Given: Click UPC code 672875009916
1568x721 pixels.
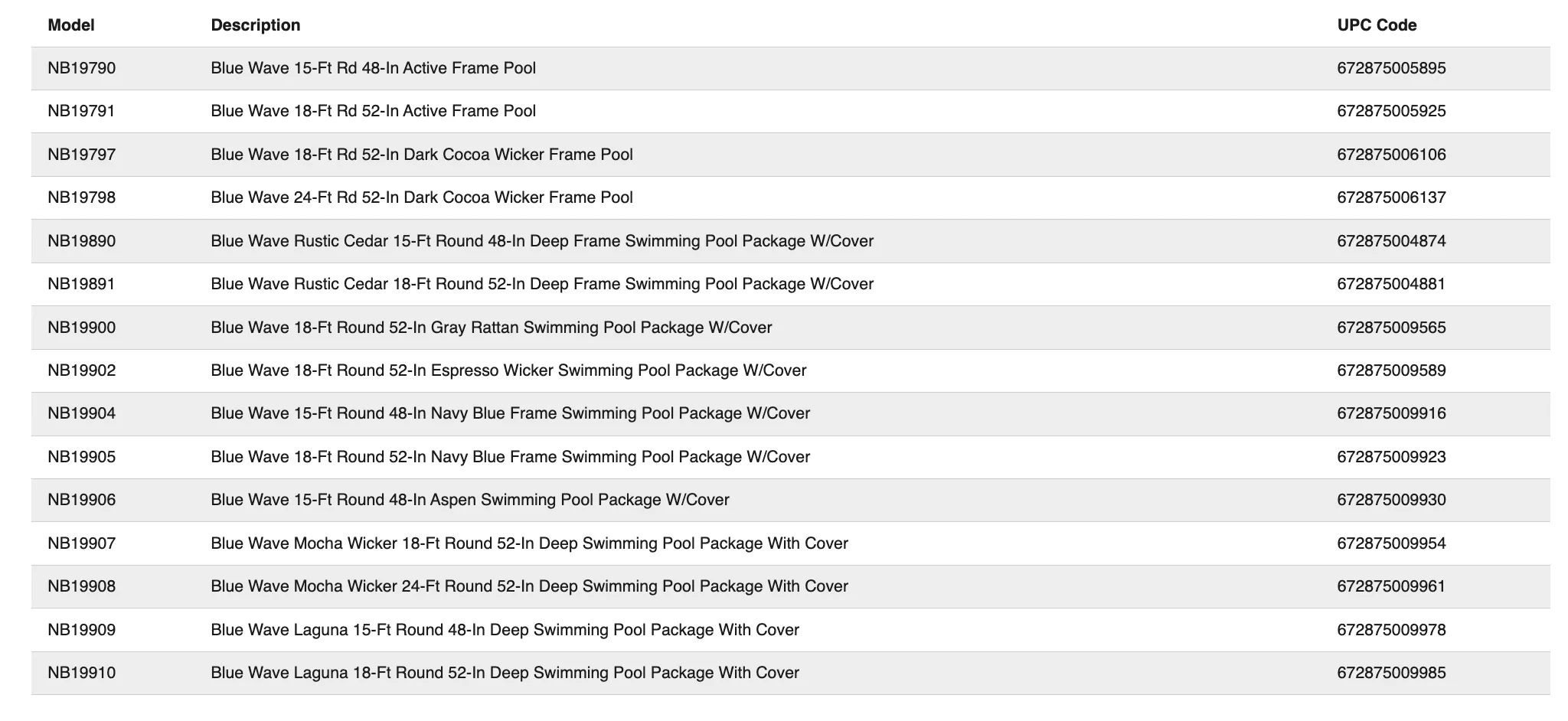Looking at the screenshot, I should coord(1391,413).
